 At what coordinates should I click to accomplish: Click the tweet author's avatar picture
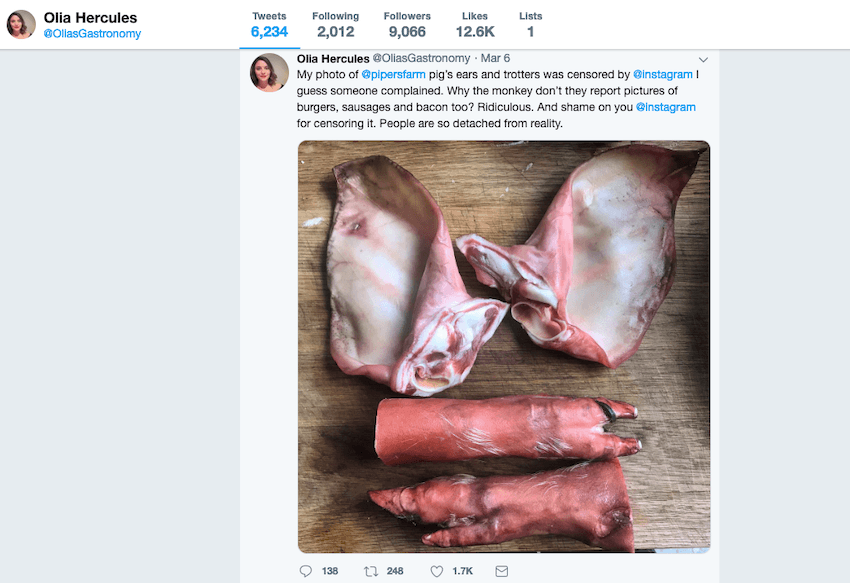click(x=269, y=72)
